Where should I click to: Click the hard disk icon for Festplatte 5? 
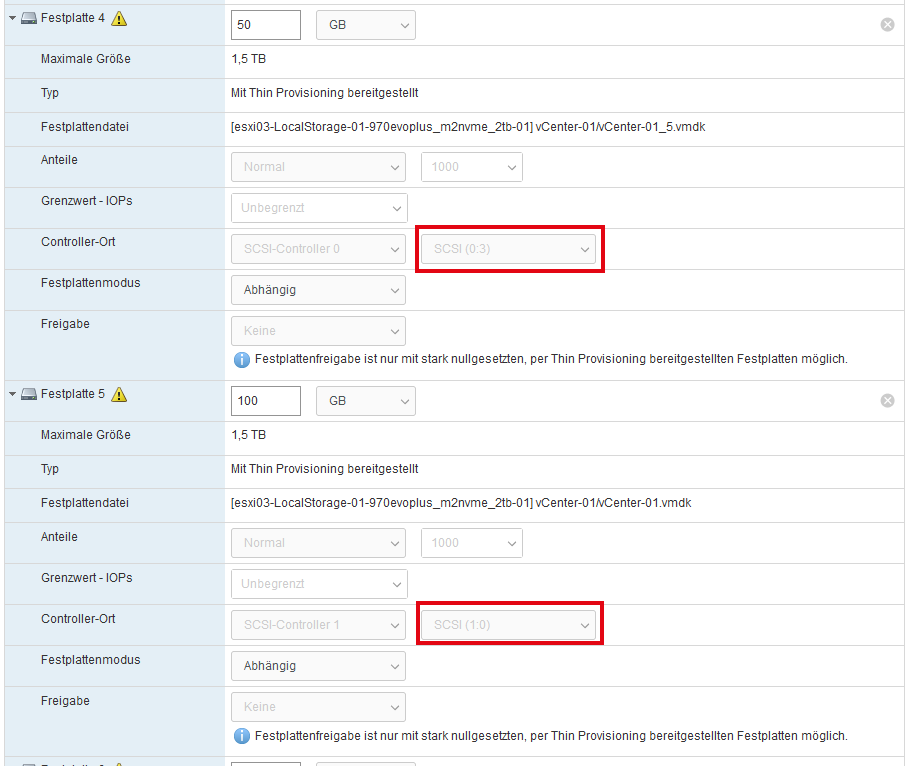pos(29,395)
